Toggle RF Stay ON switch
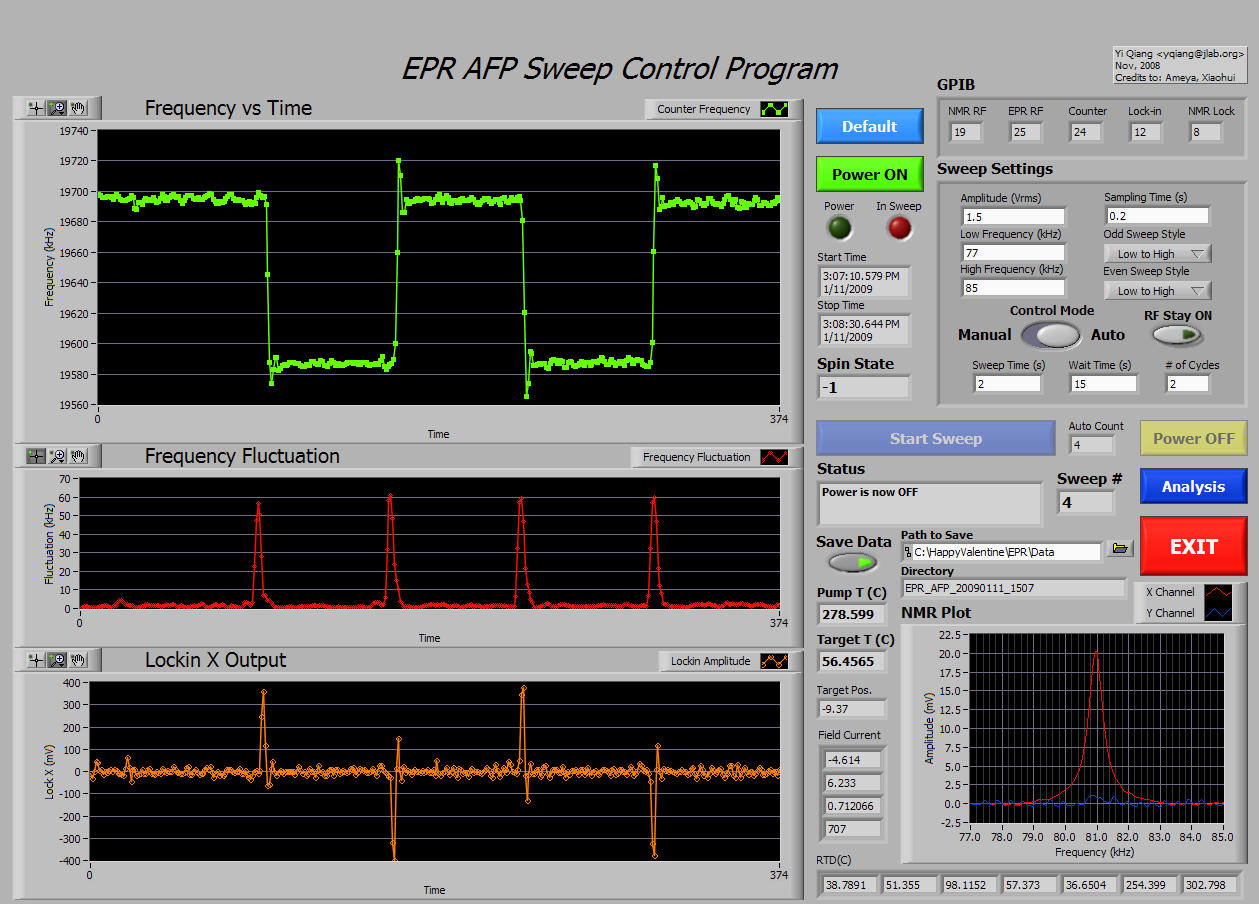This screenshot has height=904, width=1259. 1177,336
